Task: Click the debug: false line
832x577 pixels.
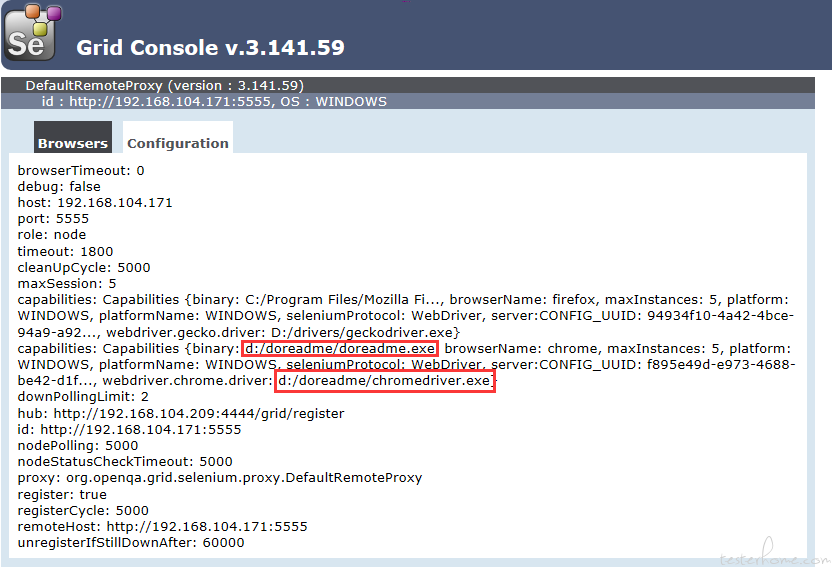Action: tap(59, 186)
